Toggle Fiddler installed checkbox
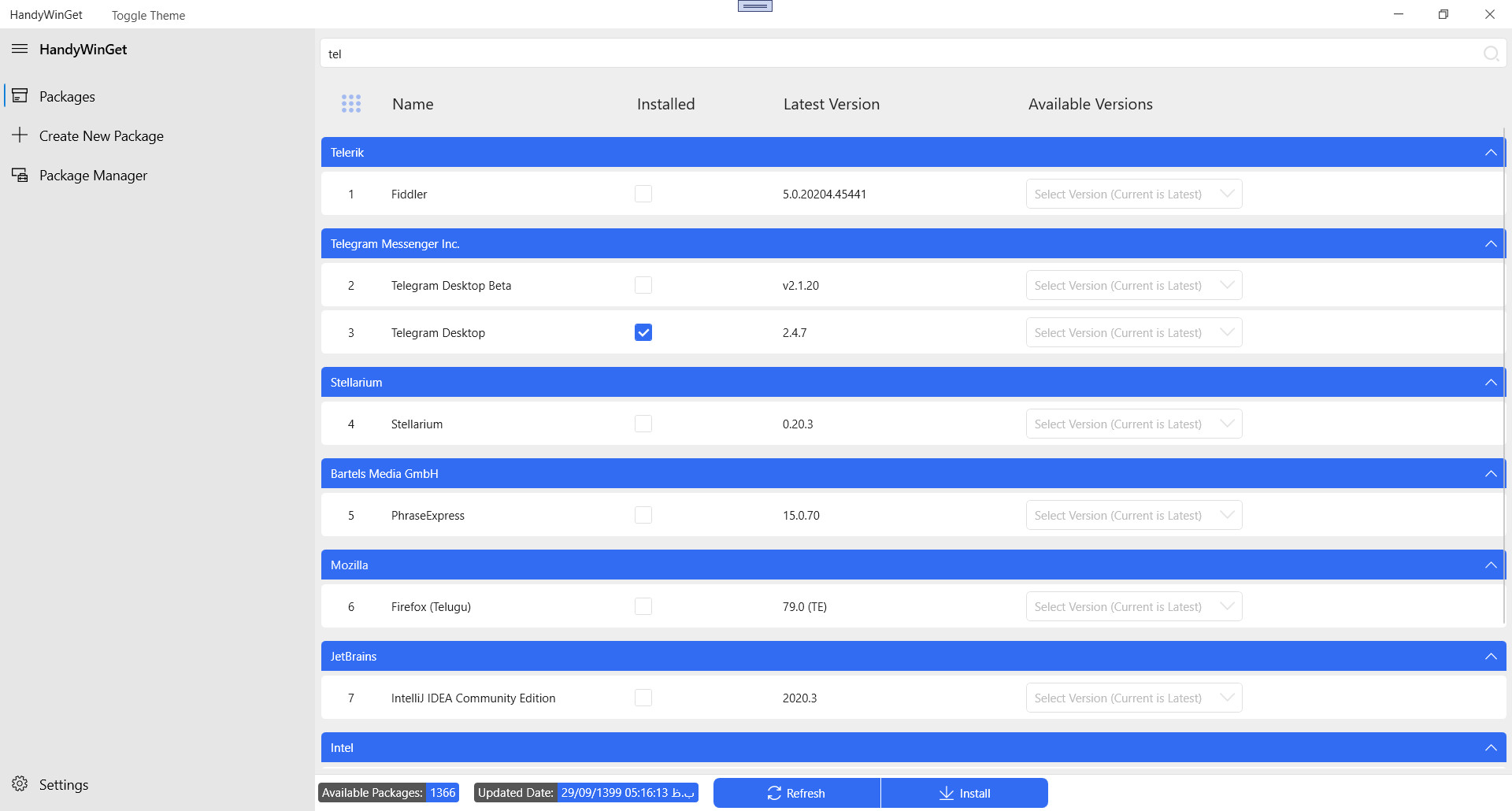Viewport: 1512px width, 811px height. (643, 194)
